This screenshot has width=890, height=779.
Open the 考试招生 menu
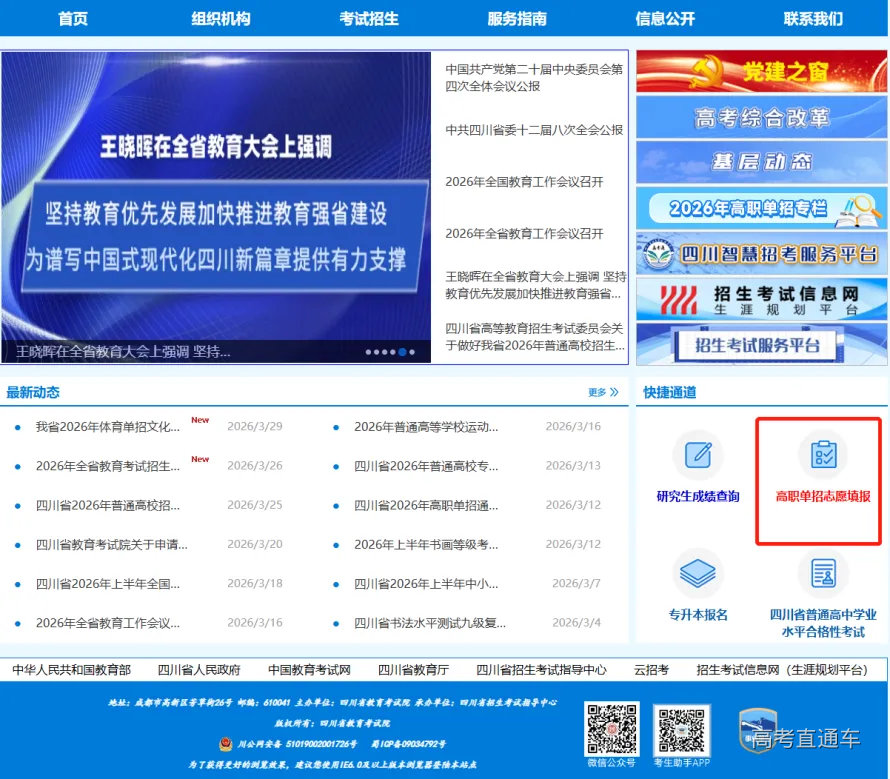point(369,18)
